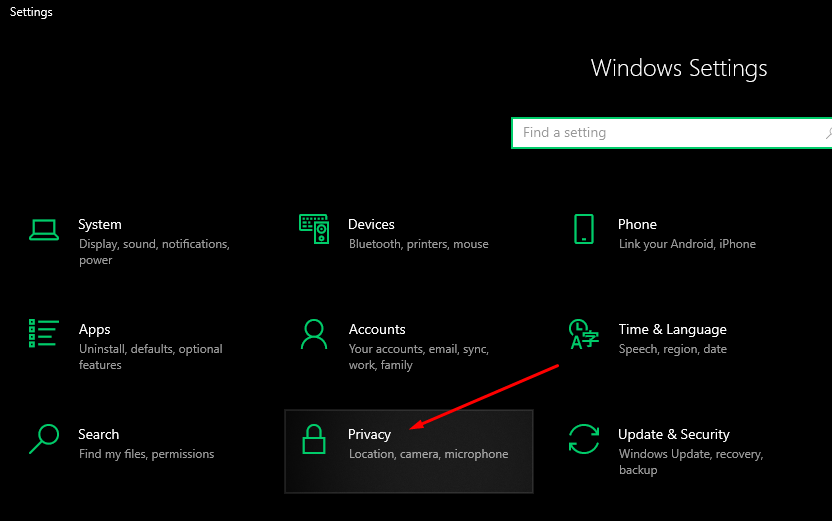Click 'Location, camera, microphone' description text
The image size is (832, 521).
tap(428, 454)
